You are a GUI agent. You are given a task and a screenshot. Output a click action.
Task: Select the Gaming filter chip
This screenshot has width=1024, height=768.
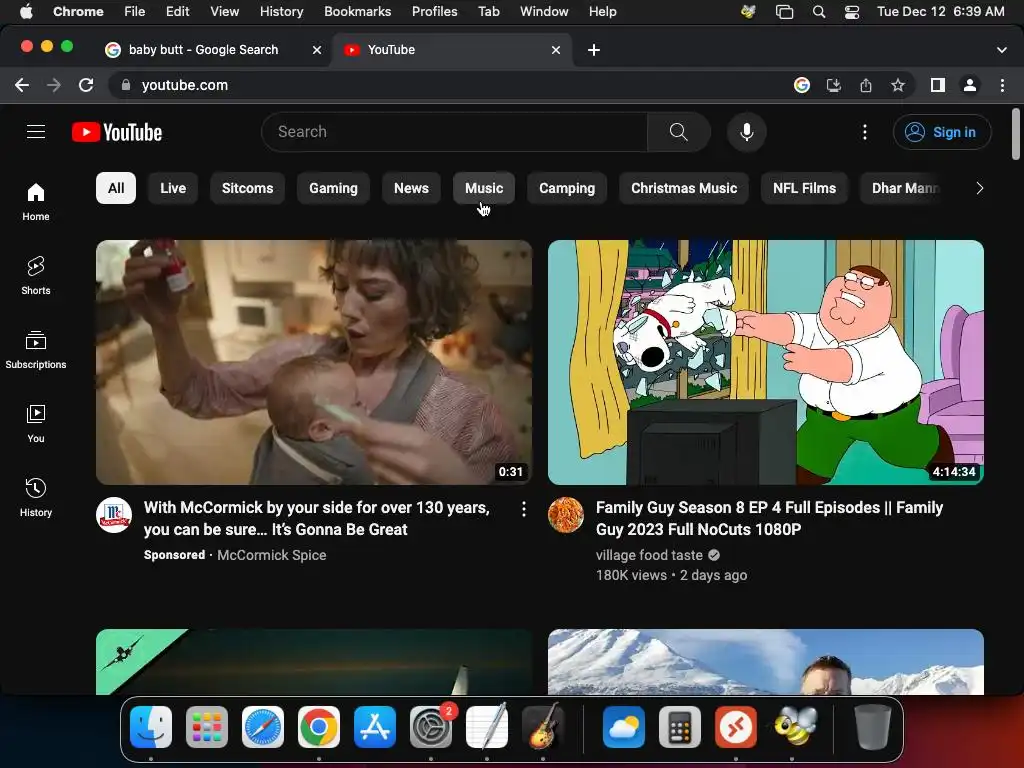pyautogui.click(x=333, y=188)
